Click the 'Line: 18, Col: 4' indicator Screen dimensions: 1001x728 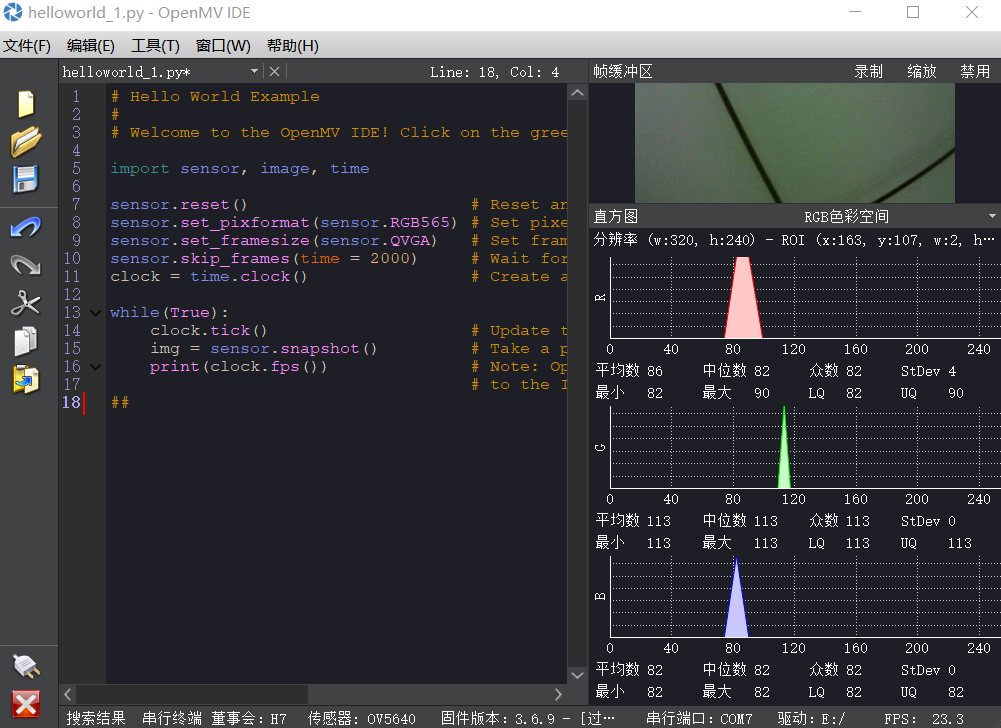point(494,72)
